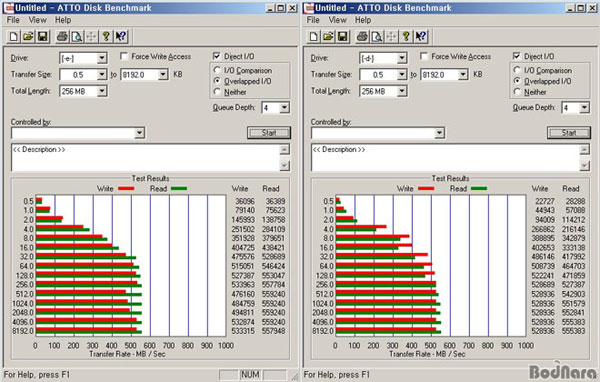Click Start button in right window
The image size is (600, 382).
569,133
